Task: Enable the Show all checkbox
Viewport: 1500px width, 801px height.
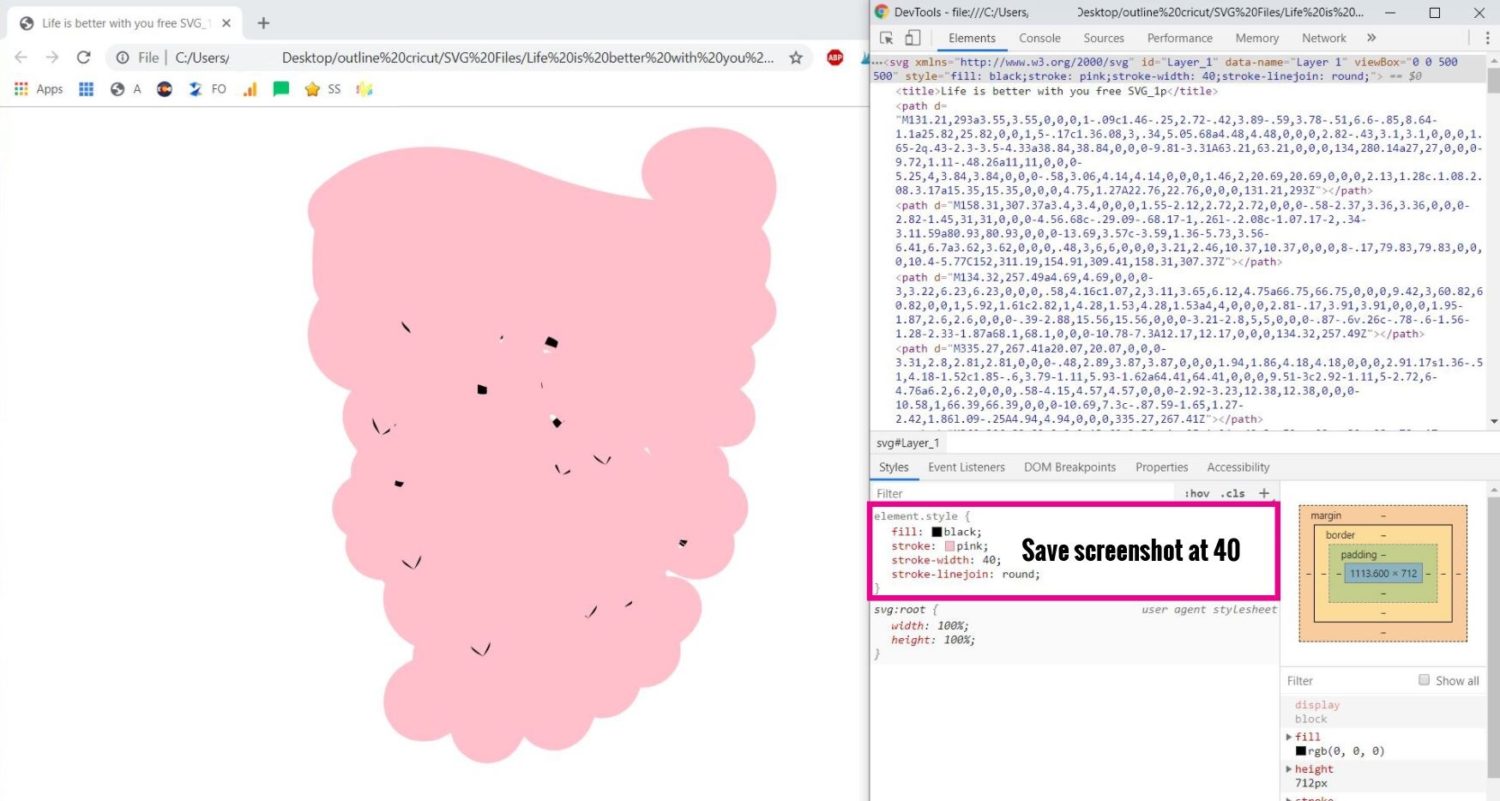Action: click(1424, 680)
